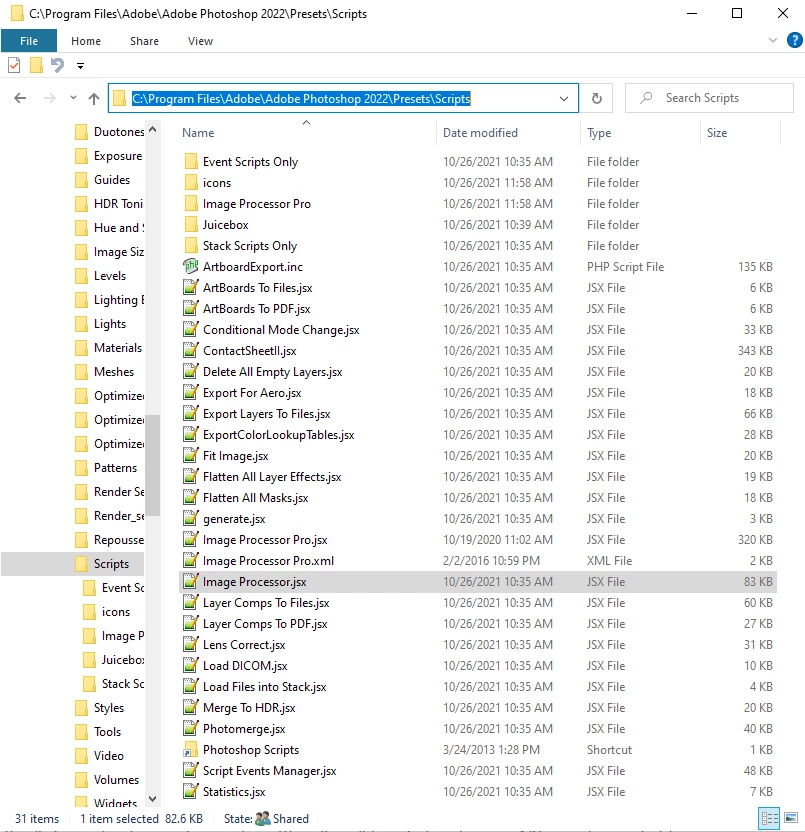Open Customize Quick Access Toolbar dropdown

click(81, 66)
